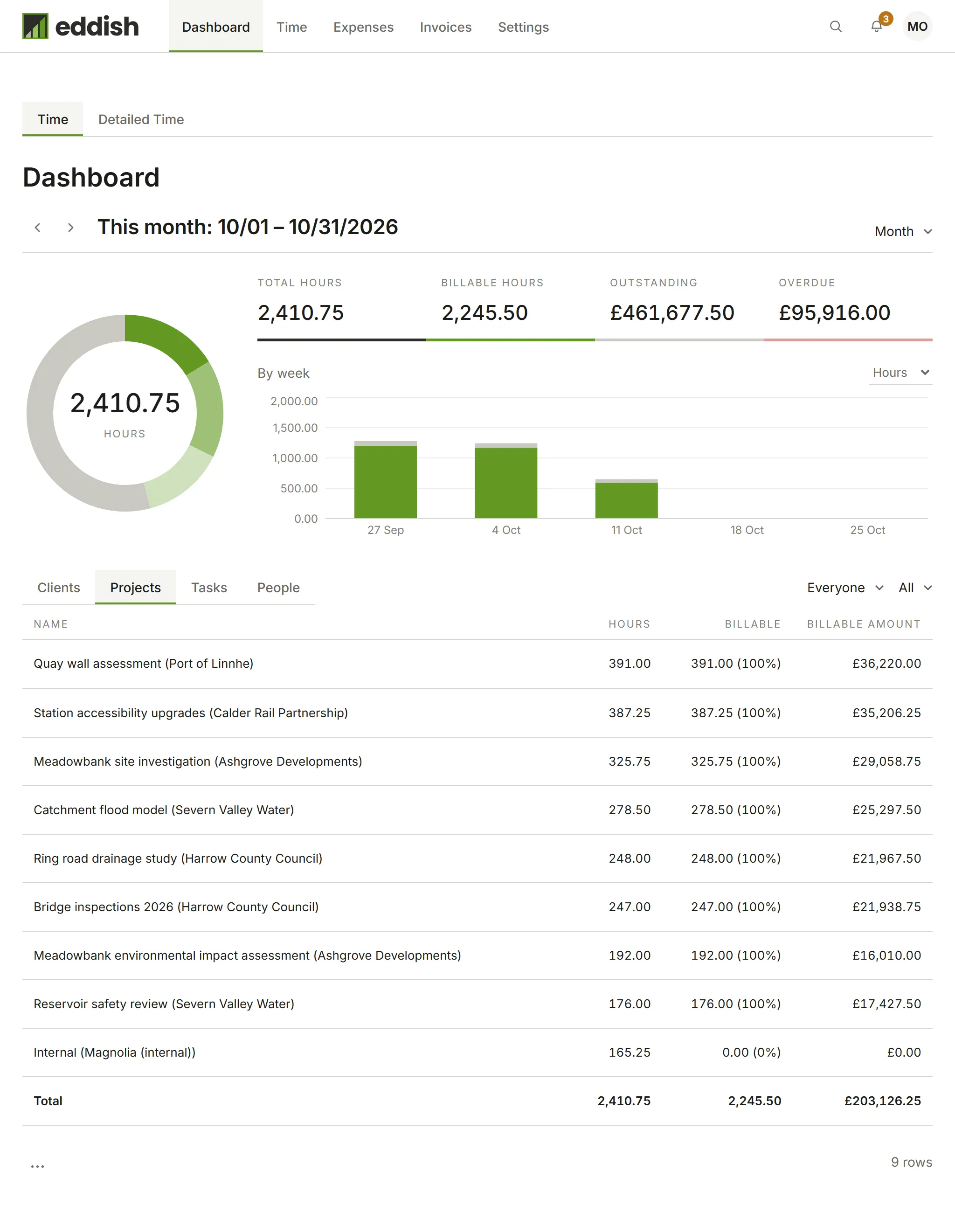This screenshot has height=1232, width=955.
Task: Open the All filter dropdown
Action: [915, 588]
